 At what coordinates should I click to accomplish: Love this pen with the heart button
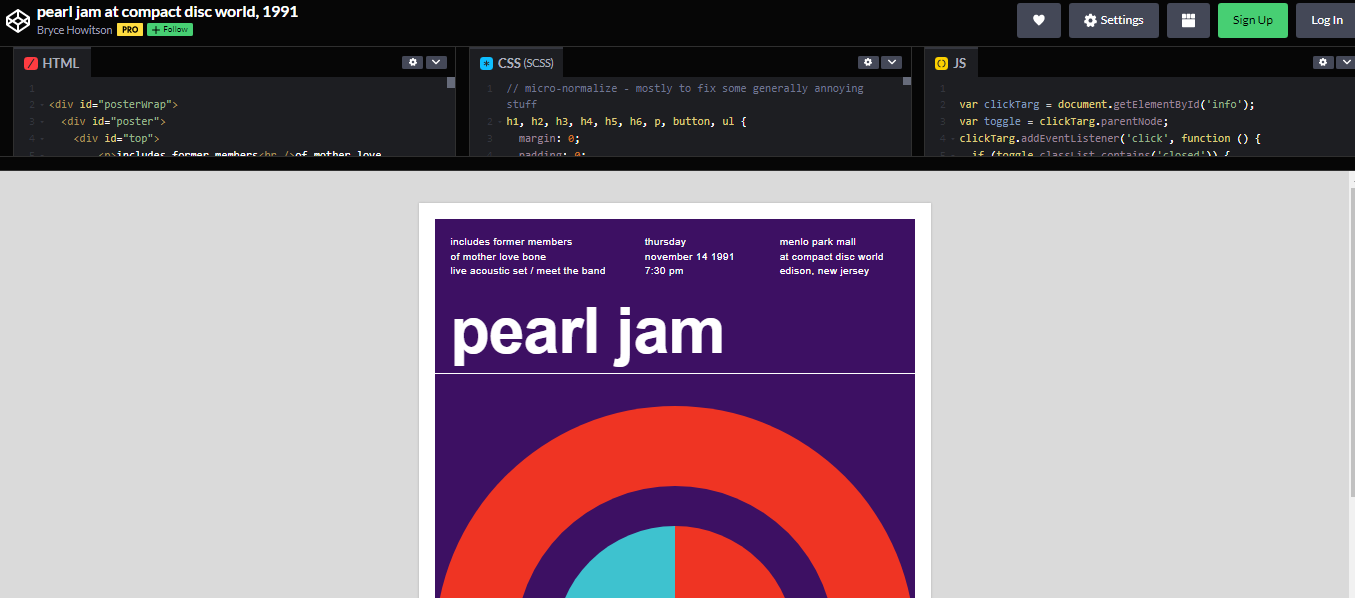pyautogui.click(x=1039, y=20)
